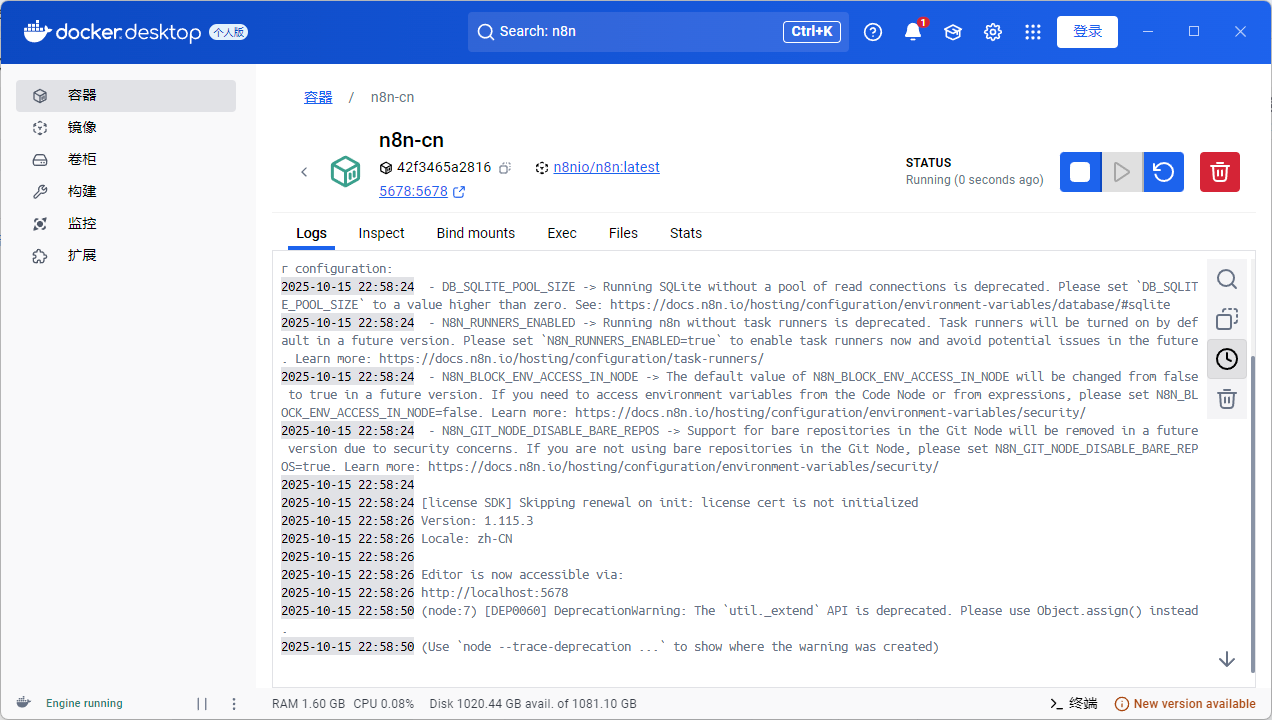Open the notifications bell
Screen dimensions: 1272x720
click(x=913, y=32)
